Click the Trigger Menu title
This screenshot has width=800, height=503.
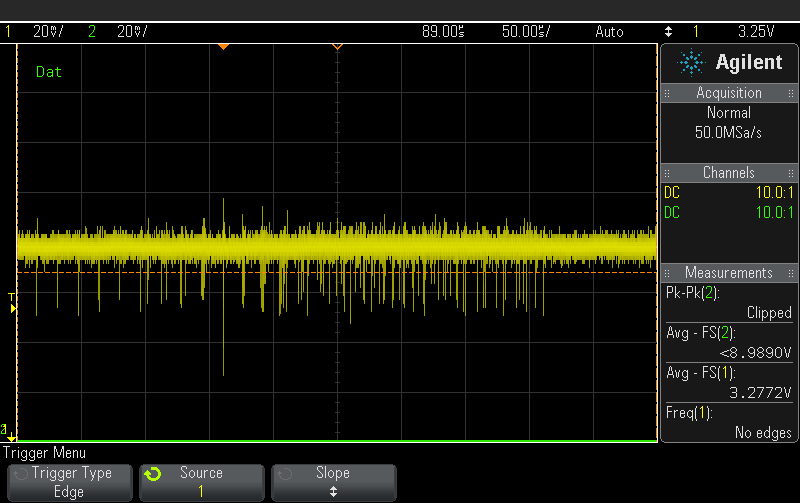(44, 453)
